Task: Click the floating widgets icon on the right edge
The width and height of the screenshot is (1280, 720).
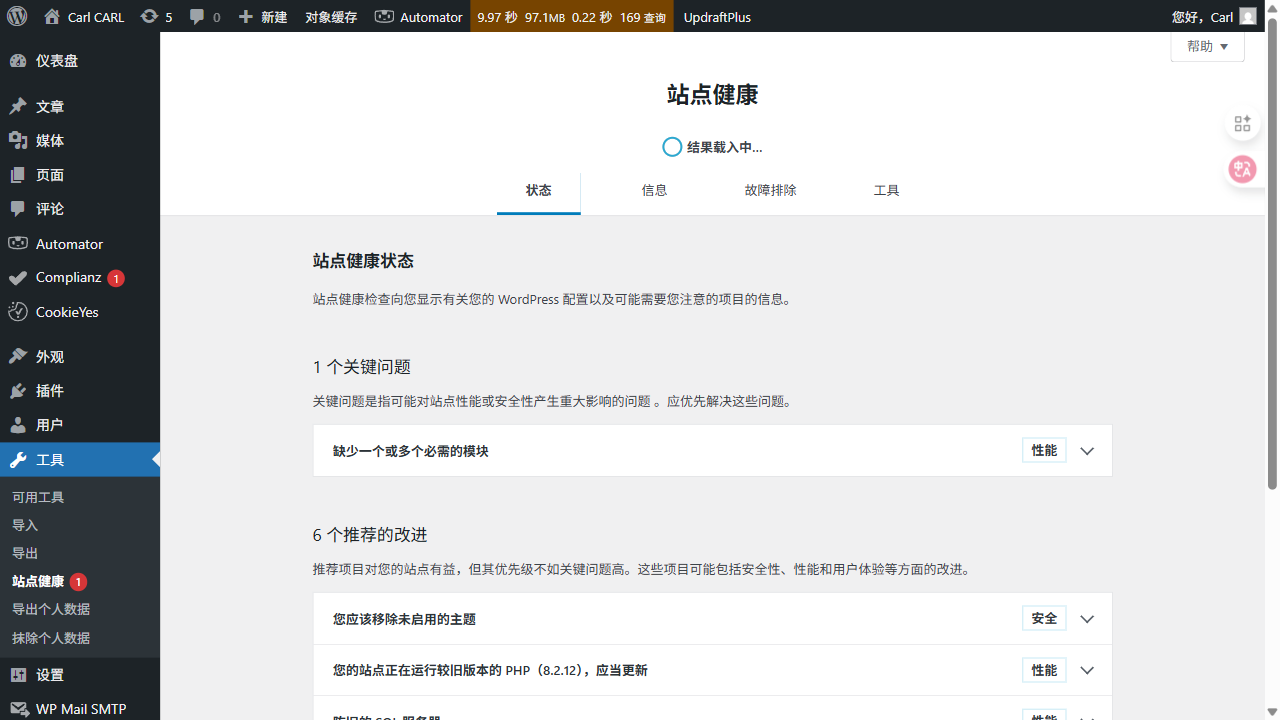Action: click(1242, 123)
